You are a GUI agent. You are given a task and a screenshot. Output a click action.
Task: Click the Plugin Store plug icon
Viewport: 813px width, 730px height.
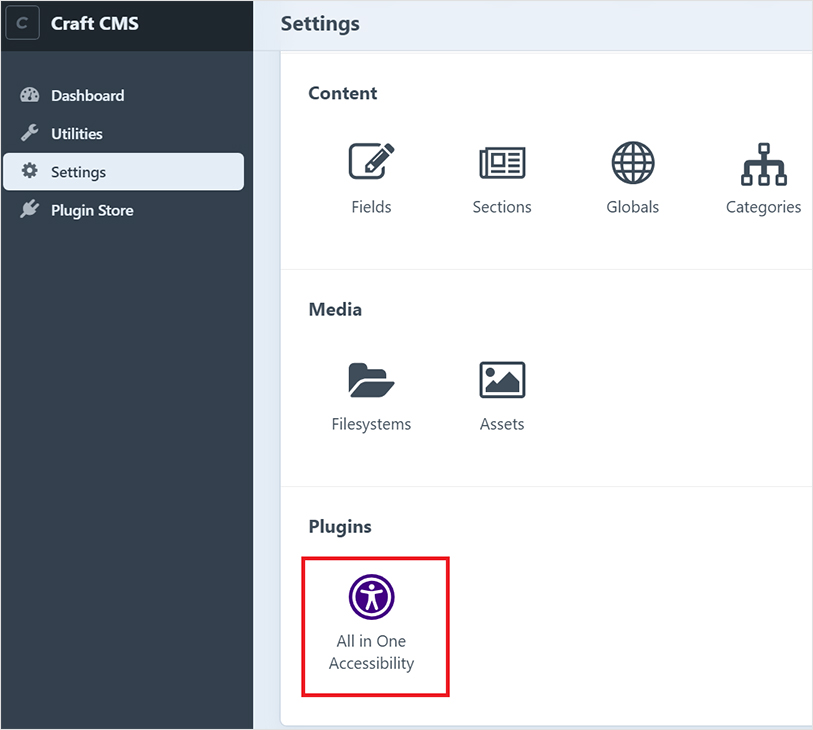coord(30,209)
